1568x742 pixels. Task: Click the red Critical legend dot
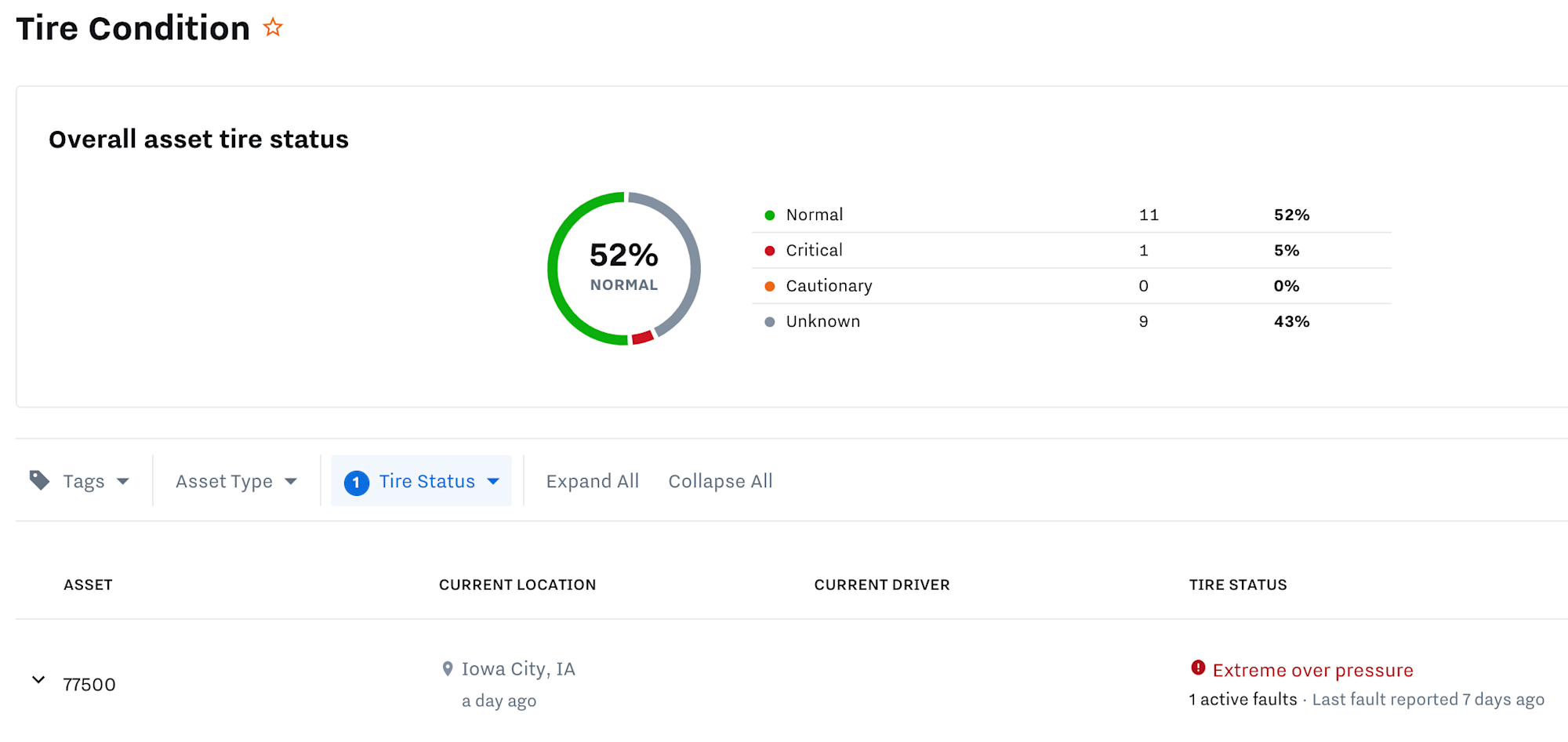click(770, 251)
